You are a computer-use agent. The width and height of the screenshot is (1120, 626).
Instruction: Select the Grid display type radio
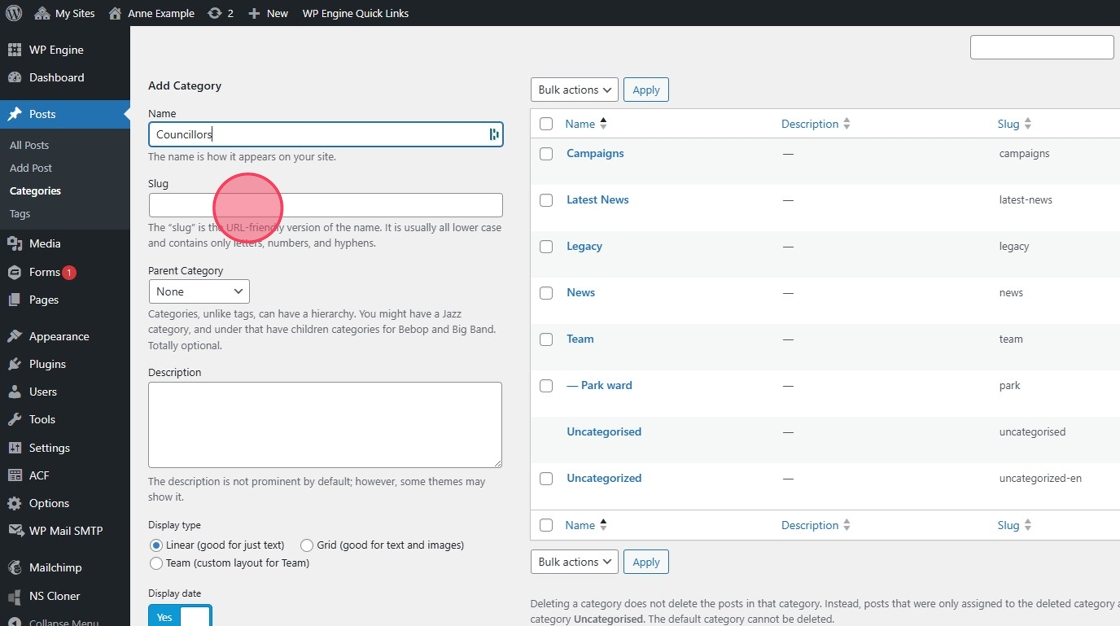(x=307, y=545)
